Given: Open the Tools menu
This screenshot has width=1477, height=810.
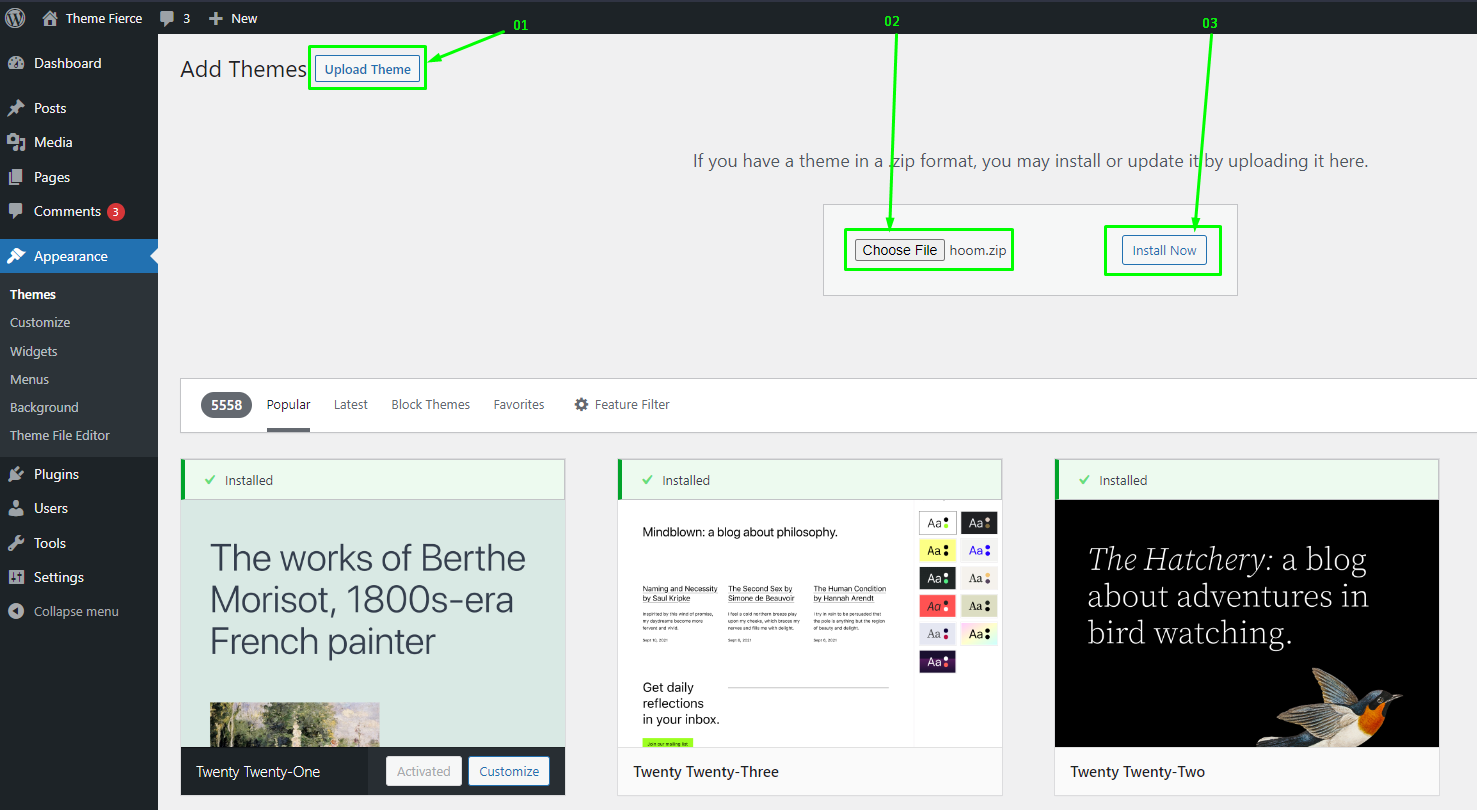Looking at the screenshot, I should 79,543.
